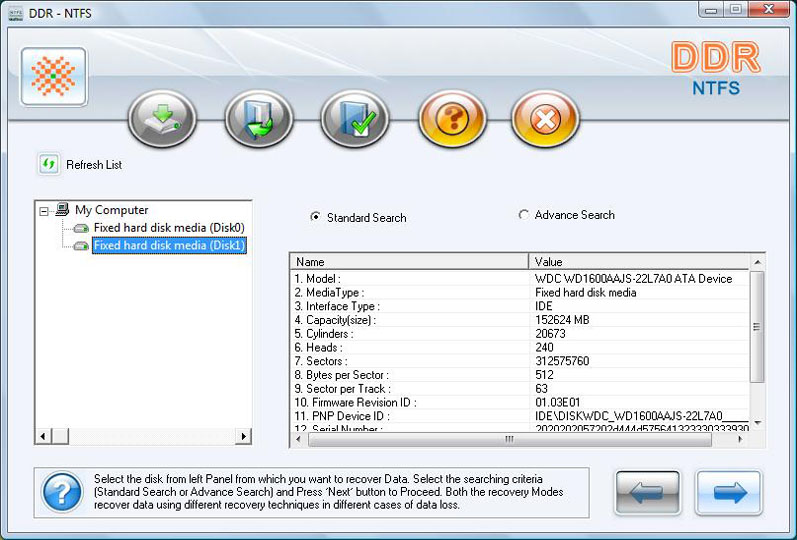Click details list scroll up arrow
This screenshot has width=797, height=540.
click(x=757, y=262)
